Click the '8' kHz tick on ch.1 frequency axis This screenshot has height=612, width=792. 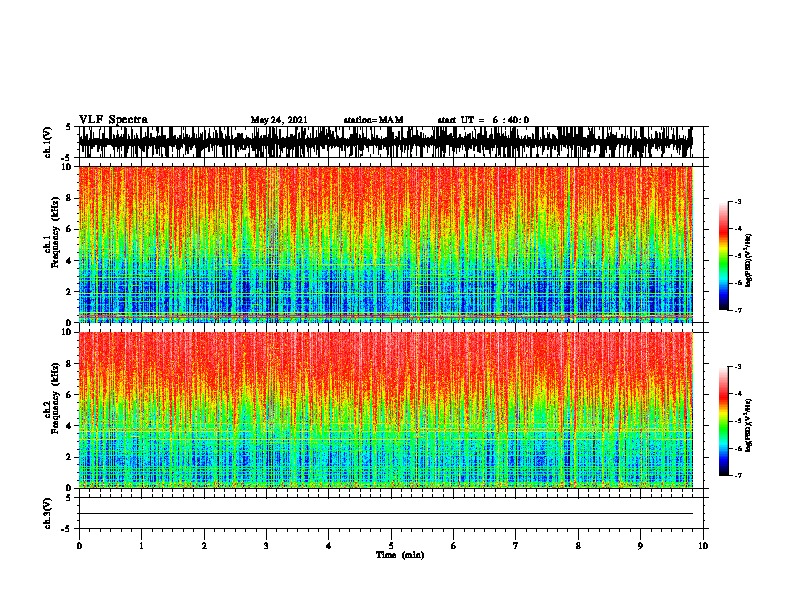click(70, 198)
